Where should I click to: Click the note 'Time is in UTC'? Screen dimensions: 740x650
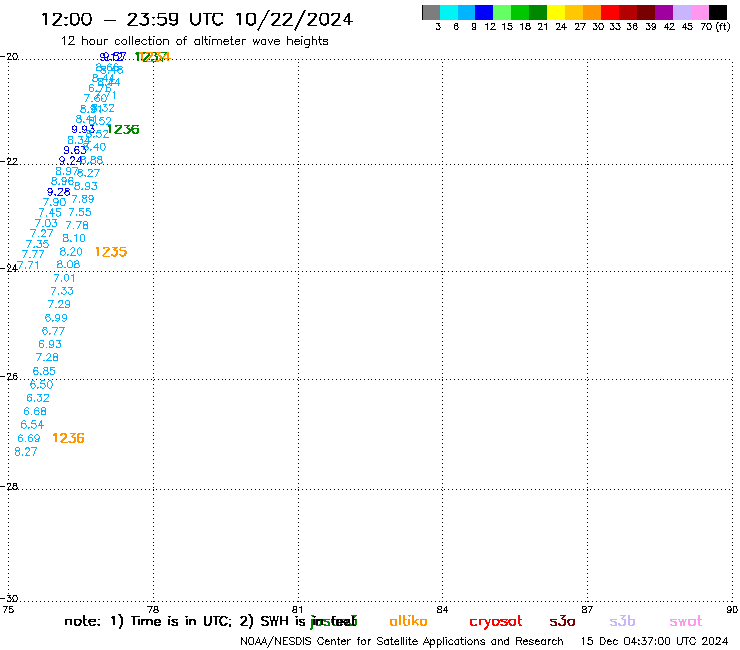click(180, 621)
